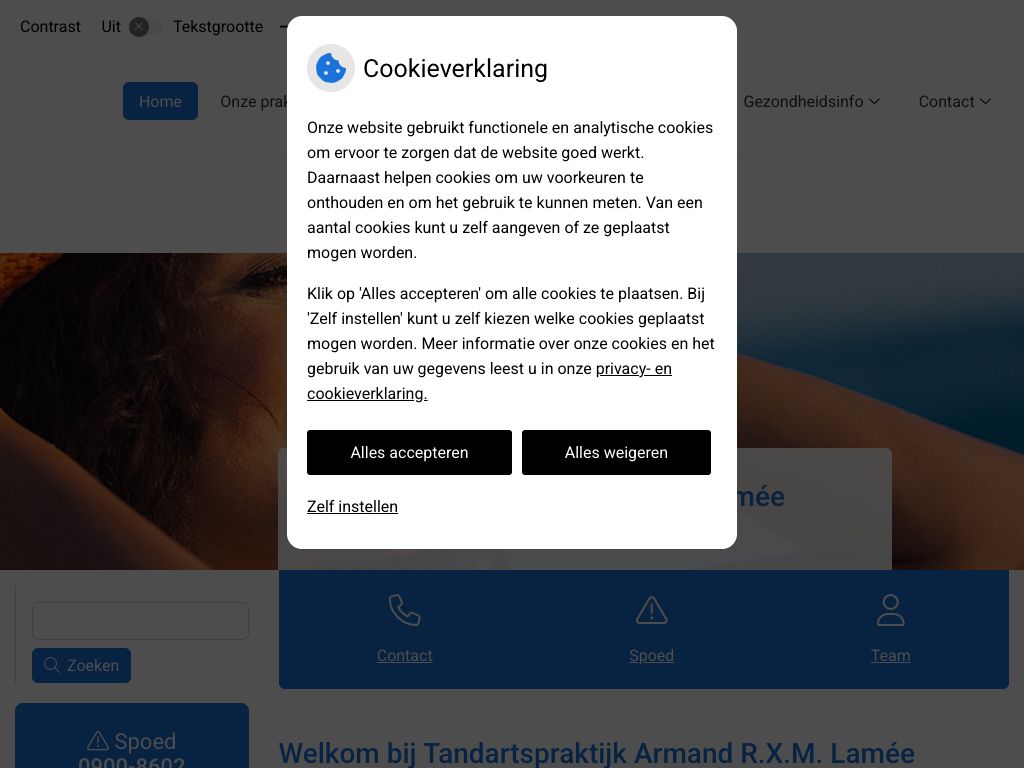Viewport: 1024px width, 768px height.
Task: Refuse all cookies with Alles weigeren
Action: coord(616,453)
